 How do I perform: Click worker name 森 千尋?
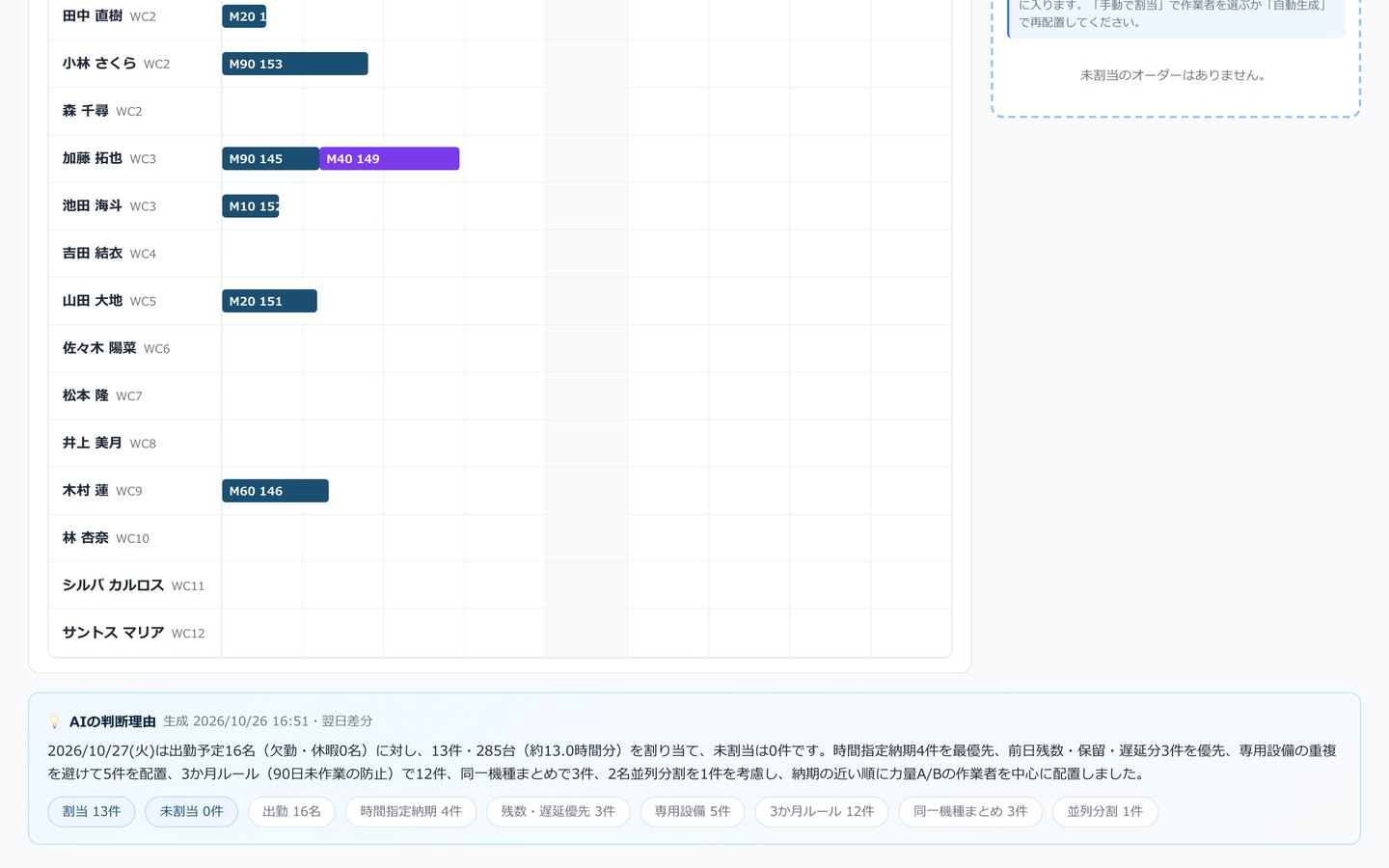pos(86,111)
